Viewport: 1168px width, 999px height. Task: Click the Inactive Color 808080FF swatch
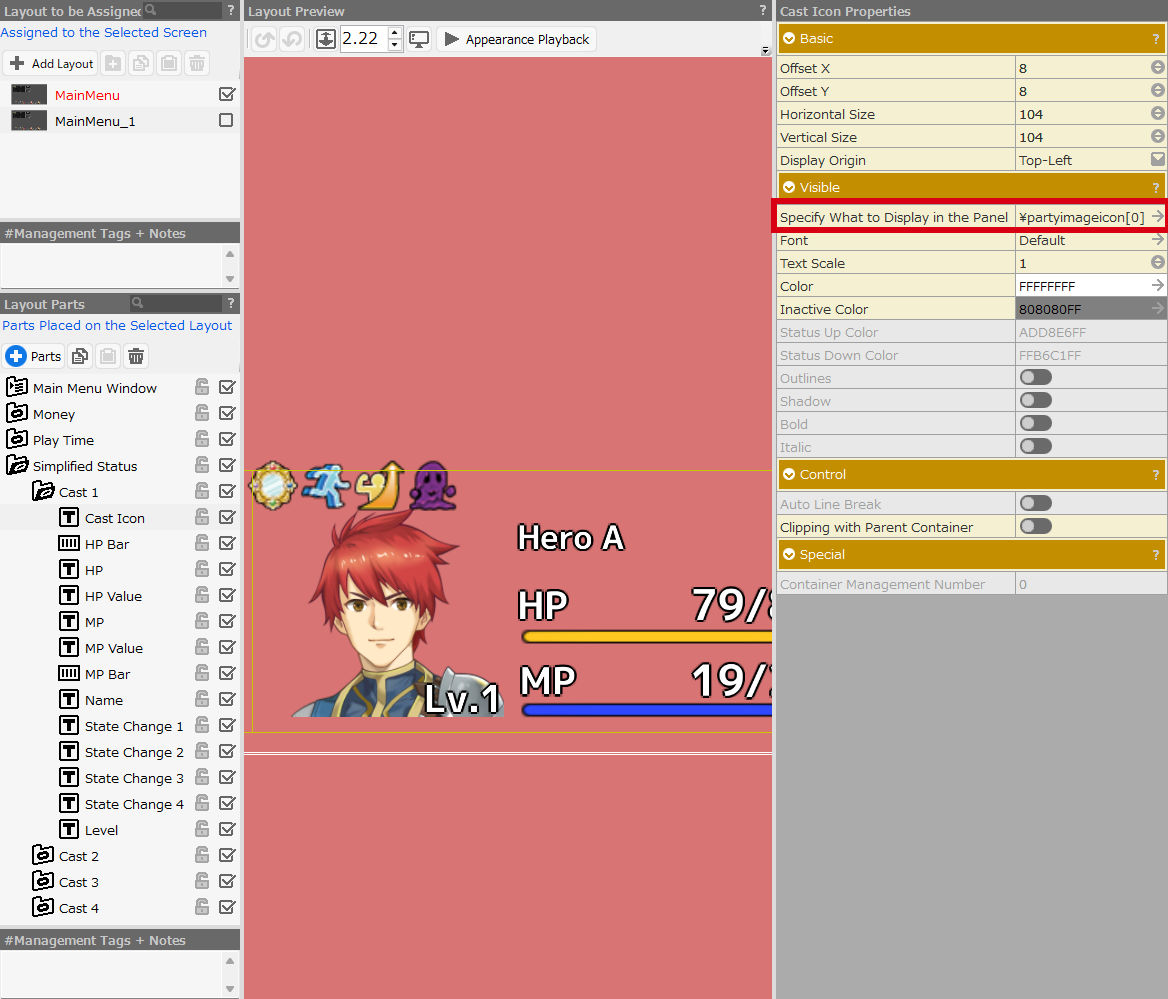click(1082, 309)
